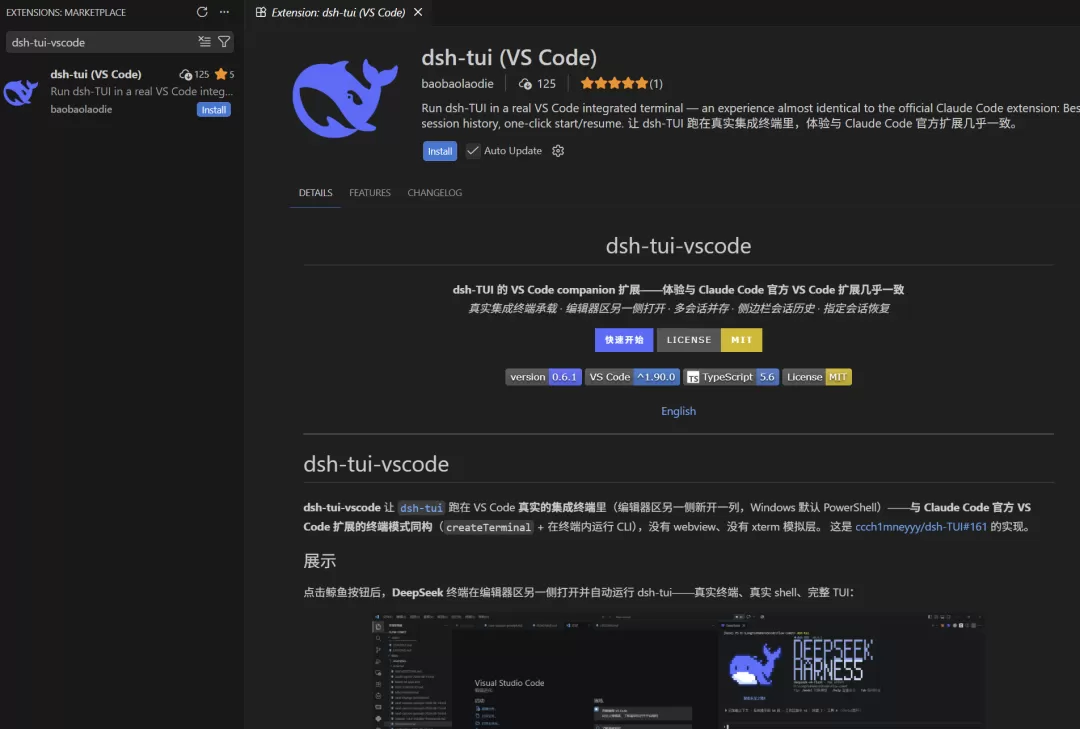This screenshot has height=729, width=1080.
Task: Click the large dsh-tui whale logo
Action: click(345, 98)
